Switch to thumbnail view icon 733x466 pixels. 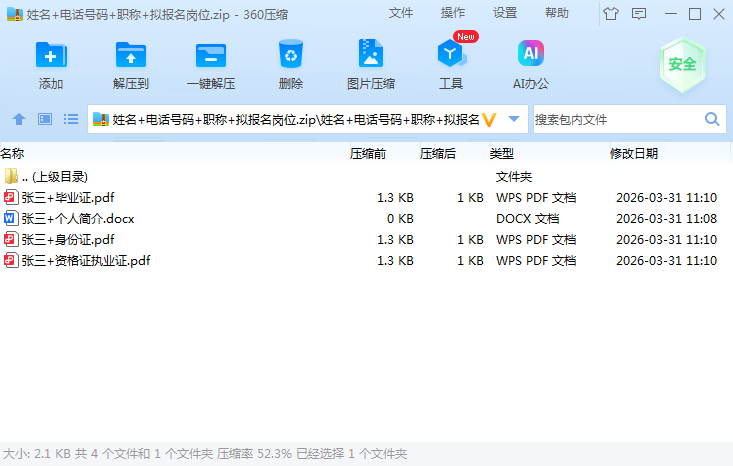click(x=45, y=119)
